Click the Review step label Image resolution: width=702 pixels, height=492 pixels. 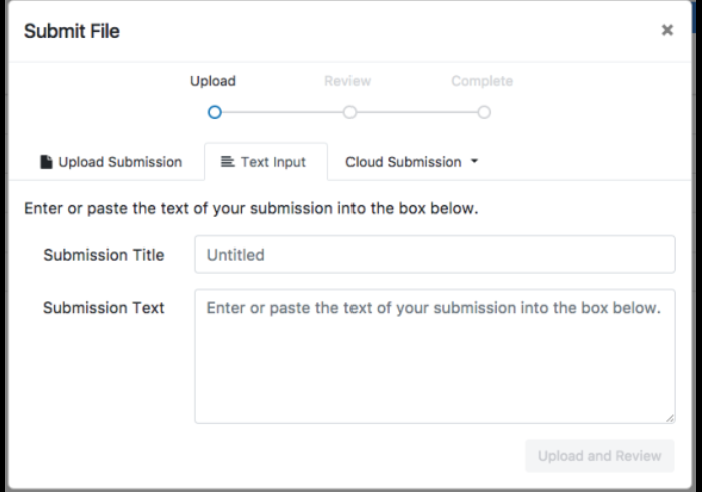tap(347, 81)
